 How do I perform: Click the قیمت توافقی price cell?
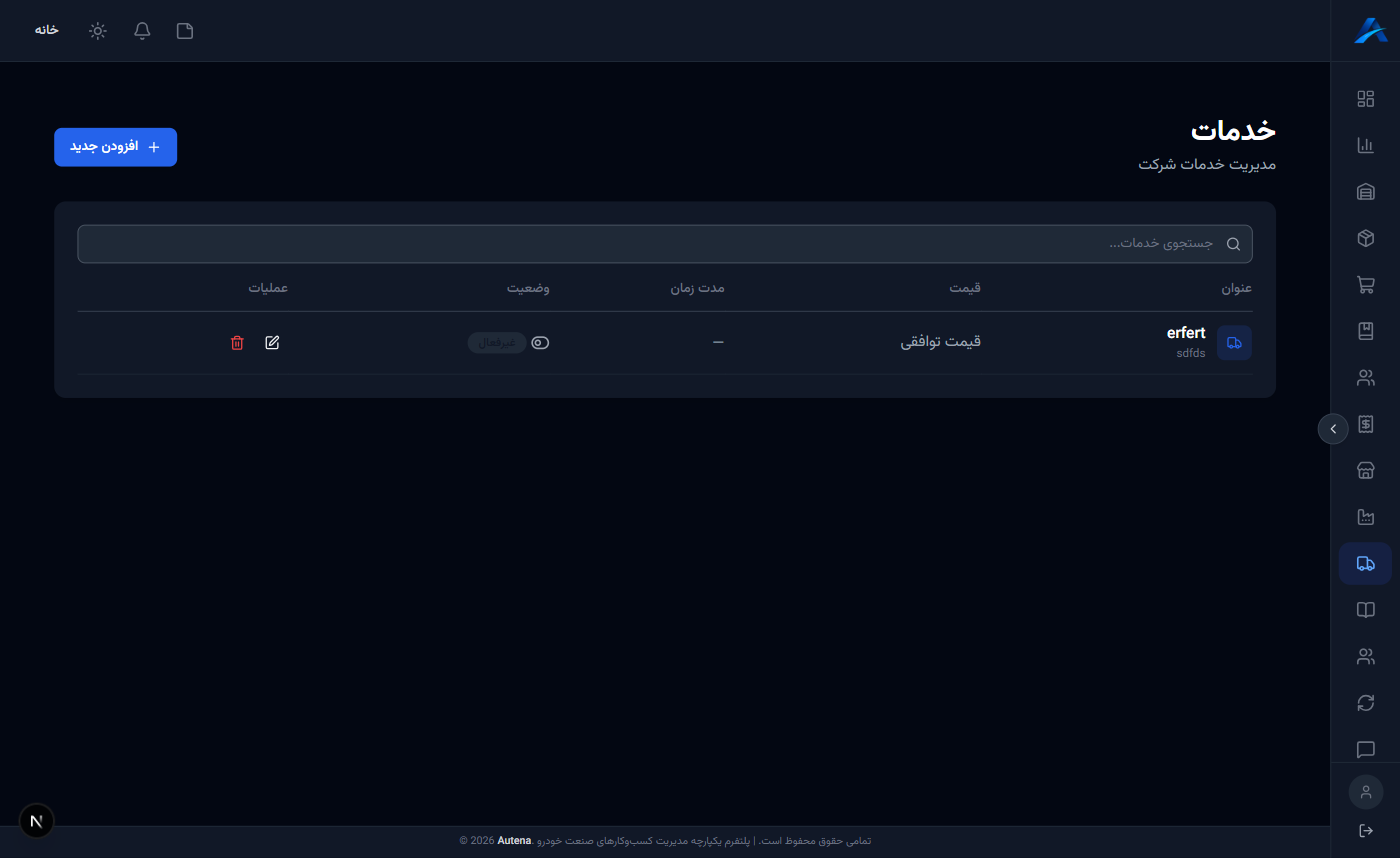click(941, 342)
